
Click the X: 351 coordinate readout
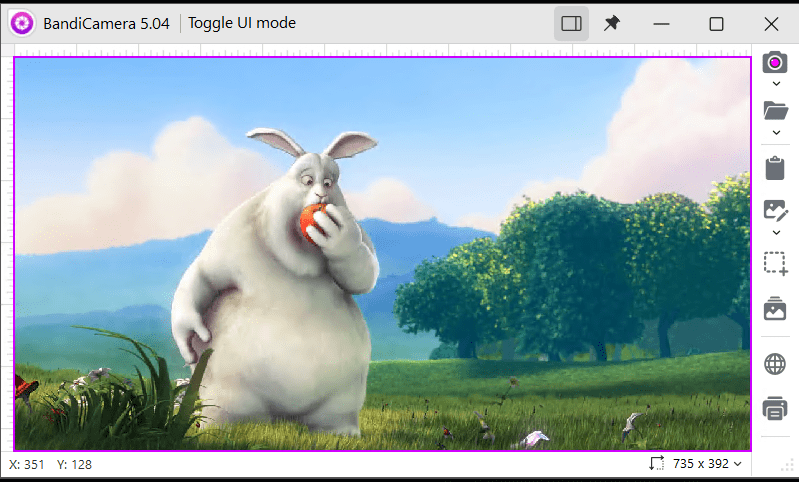[26, 465]
